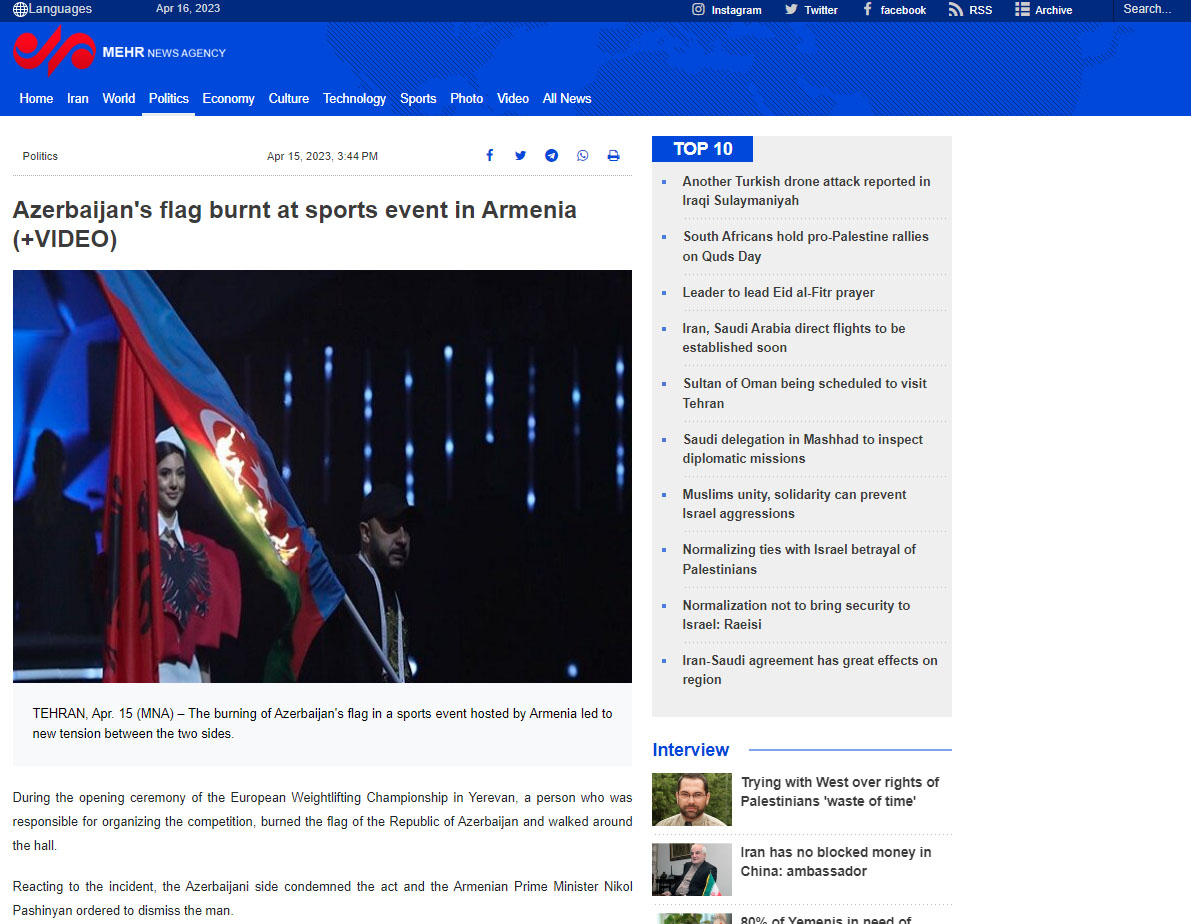Go to the Sports section
Image resolution: width=1191 pixels, height=924 pixels.
point(418,98)
